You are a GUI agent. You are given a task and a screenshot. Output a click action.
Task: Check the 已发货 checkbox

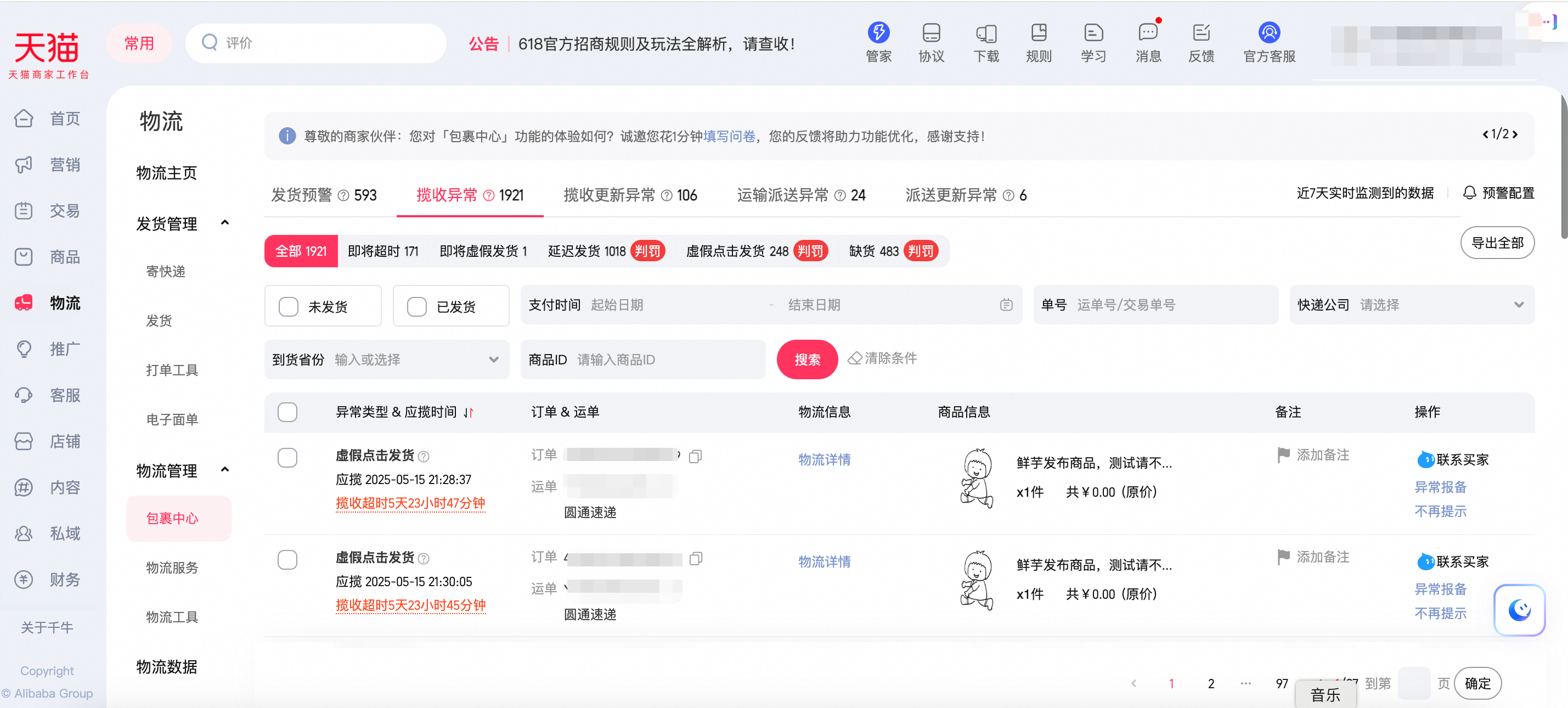417,306
